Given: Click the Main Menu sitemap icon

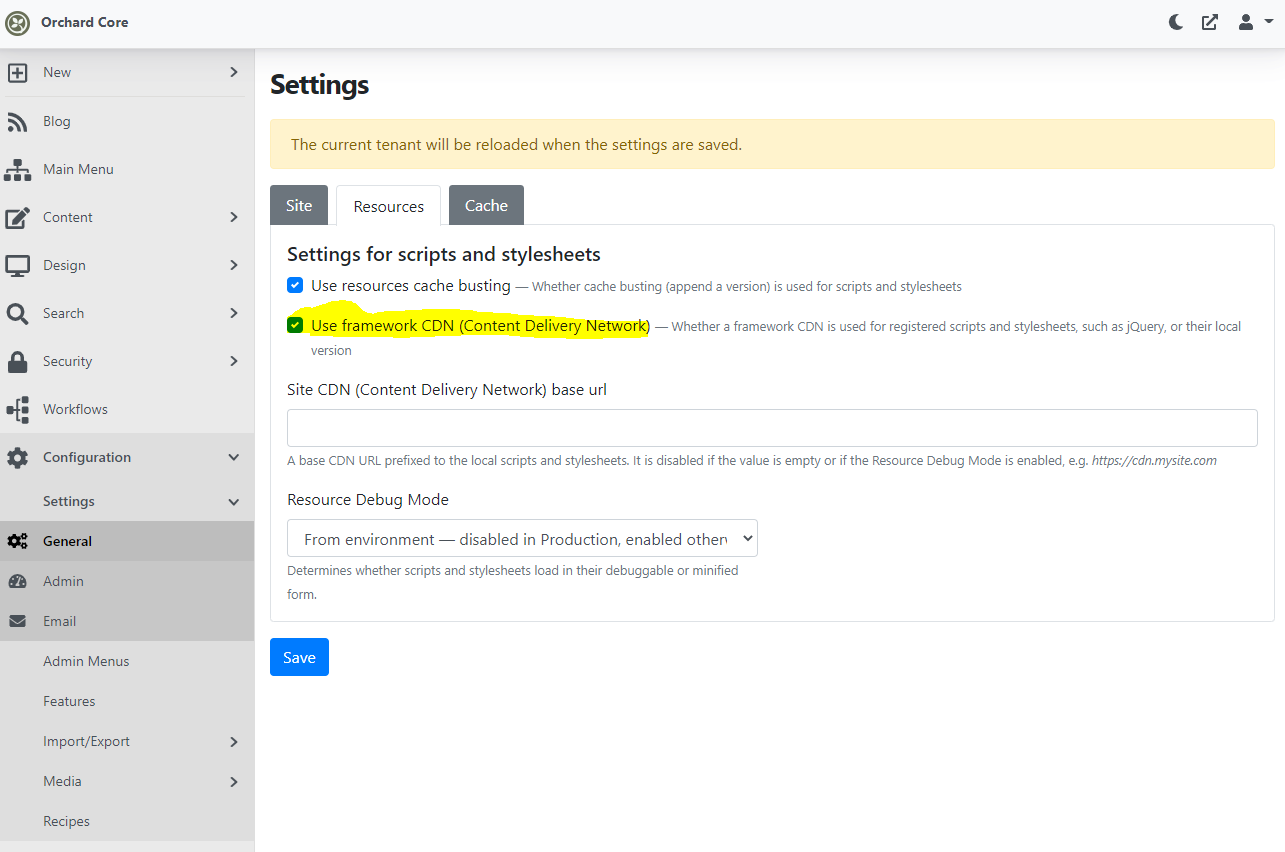Looking at the screenshot, I should point(18,170).
